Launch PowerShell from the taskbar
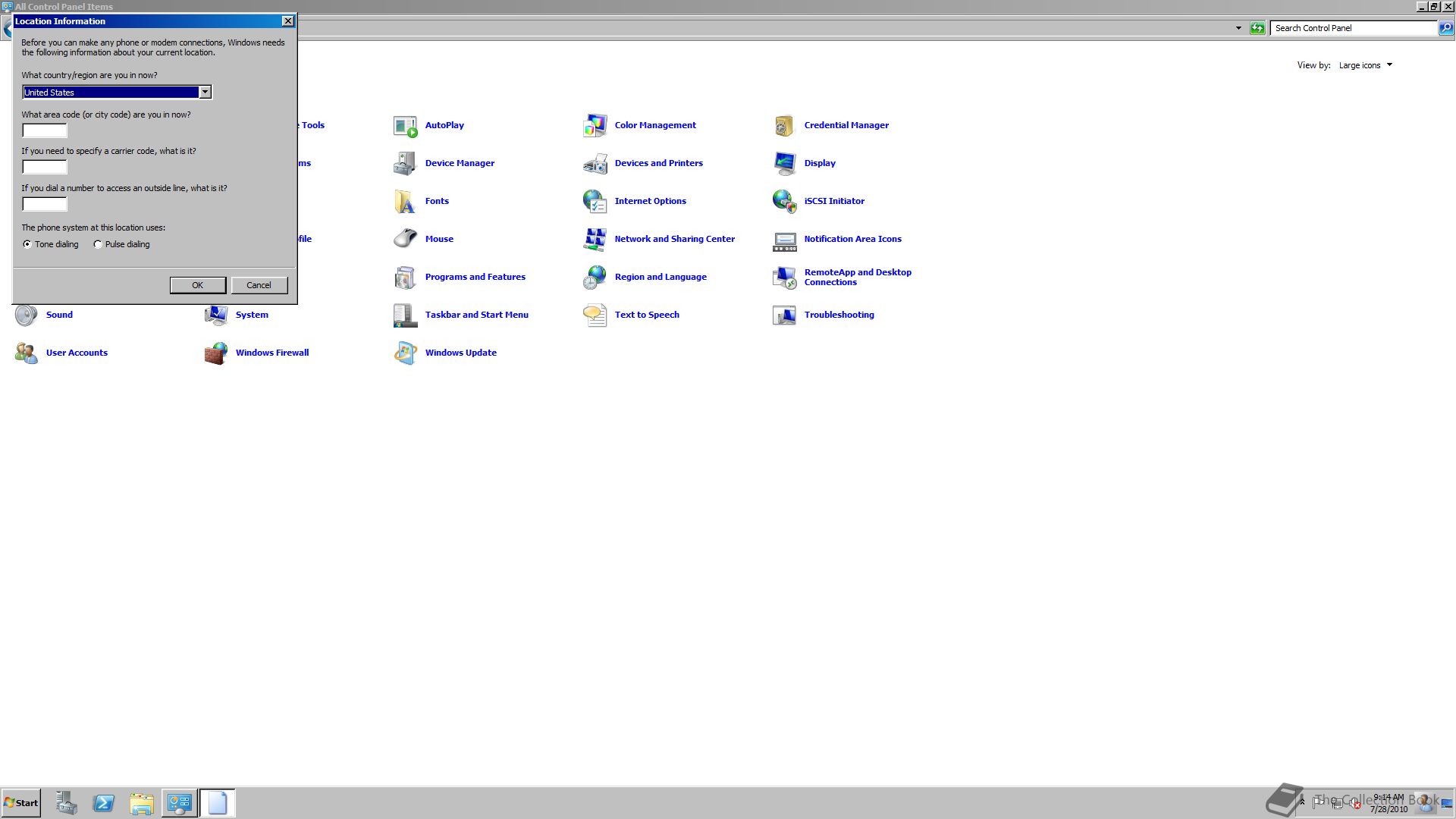 click(x=104, y=803)
